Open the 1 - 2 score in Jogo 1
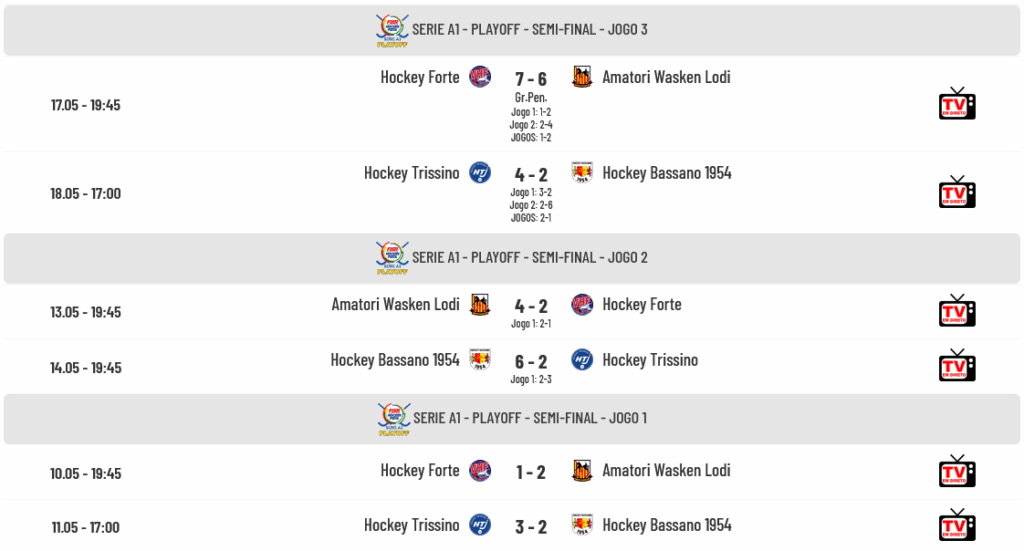 (531, 472)
